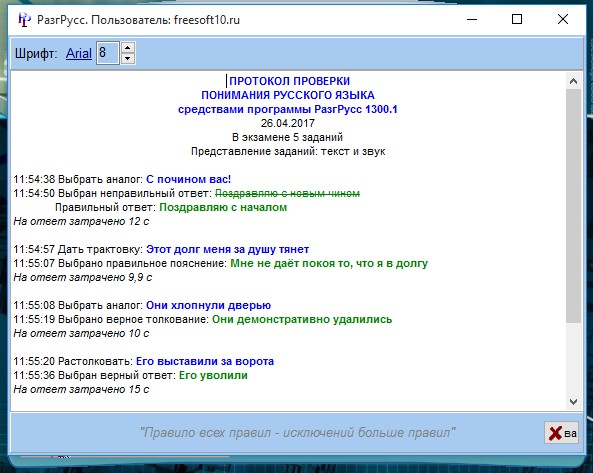Image resolution: width=593 pixels, height=473 pixels.
Task: Increase font size with up spinner arrow
Action: tap(128, 47)
